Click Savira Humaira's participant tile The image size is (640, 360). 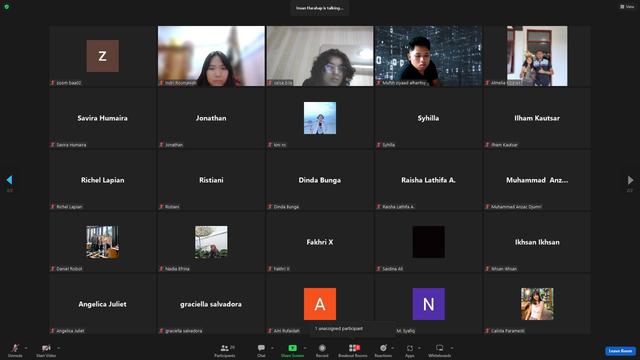click(x=103, y=118)
